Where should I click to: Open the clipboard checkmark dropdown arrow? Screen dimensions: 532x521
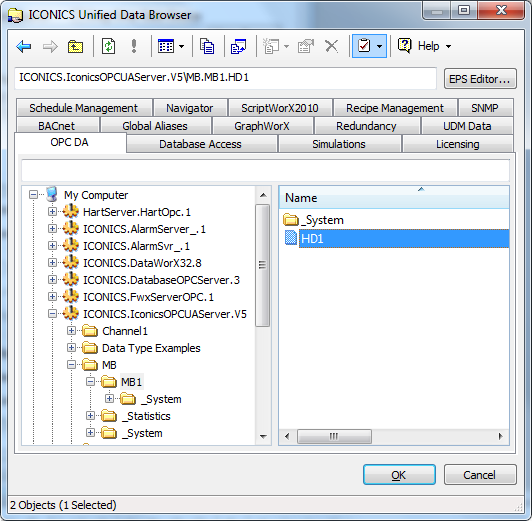click(380, 46)
